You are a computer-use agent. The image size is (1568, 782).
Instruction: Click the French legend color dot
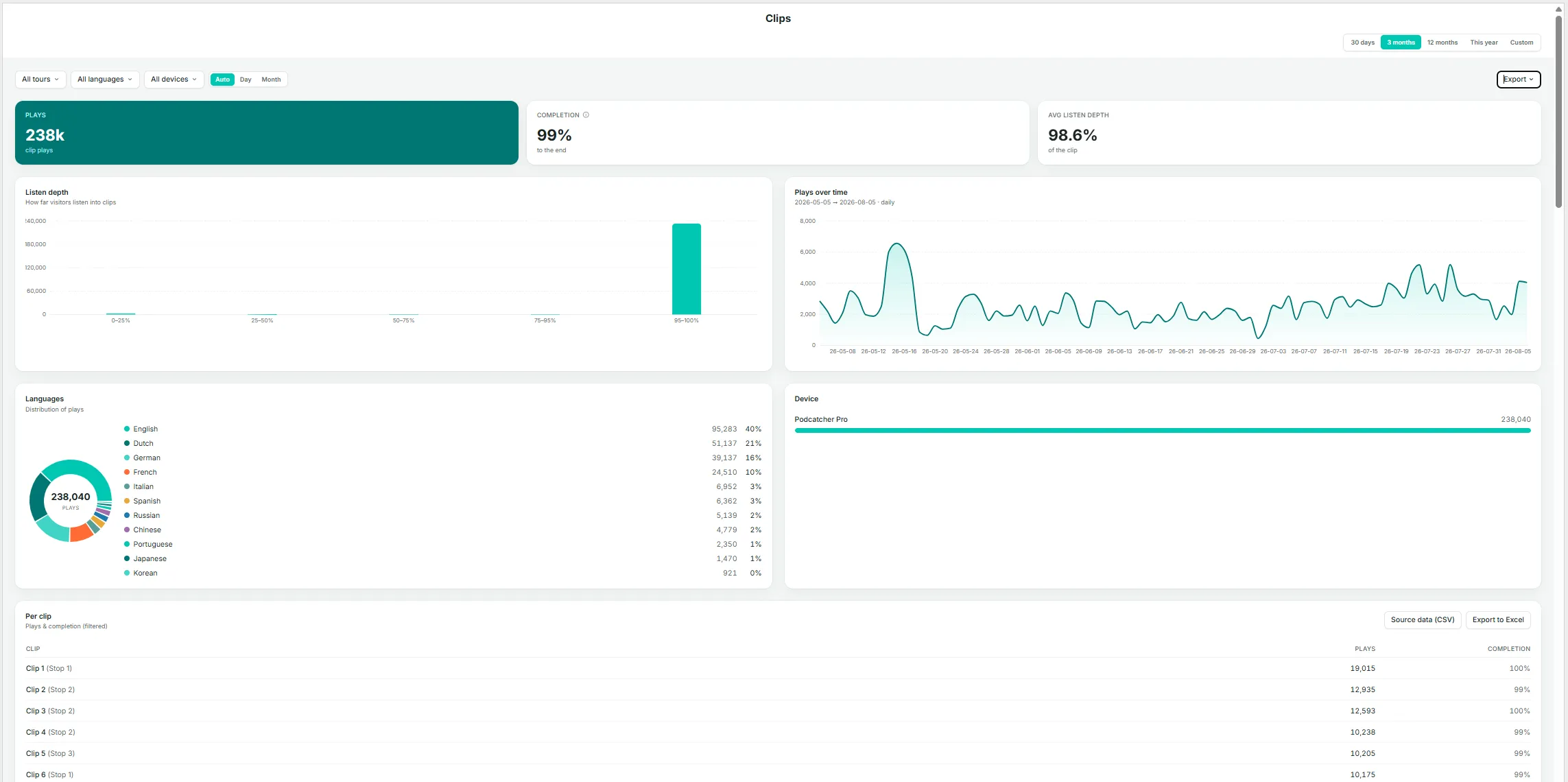pos(127,473)
